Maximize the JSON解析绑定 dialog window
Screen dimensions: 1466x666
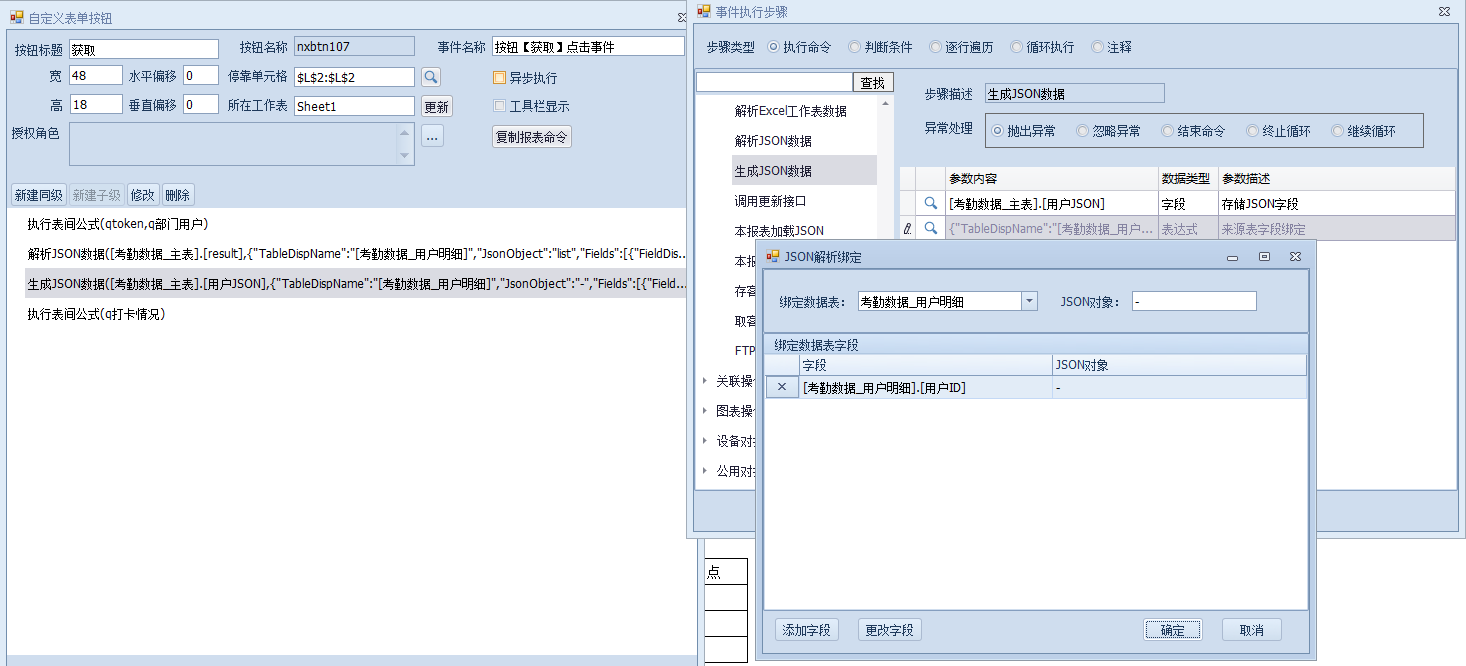click(x=1264, y=257)
